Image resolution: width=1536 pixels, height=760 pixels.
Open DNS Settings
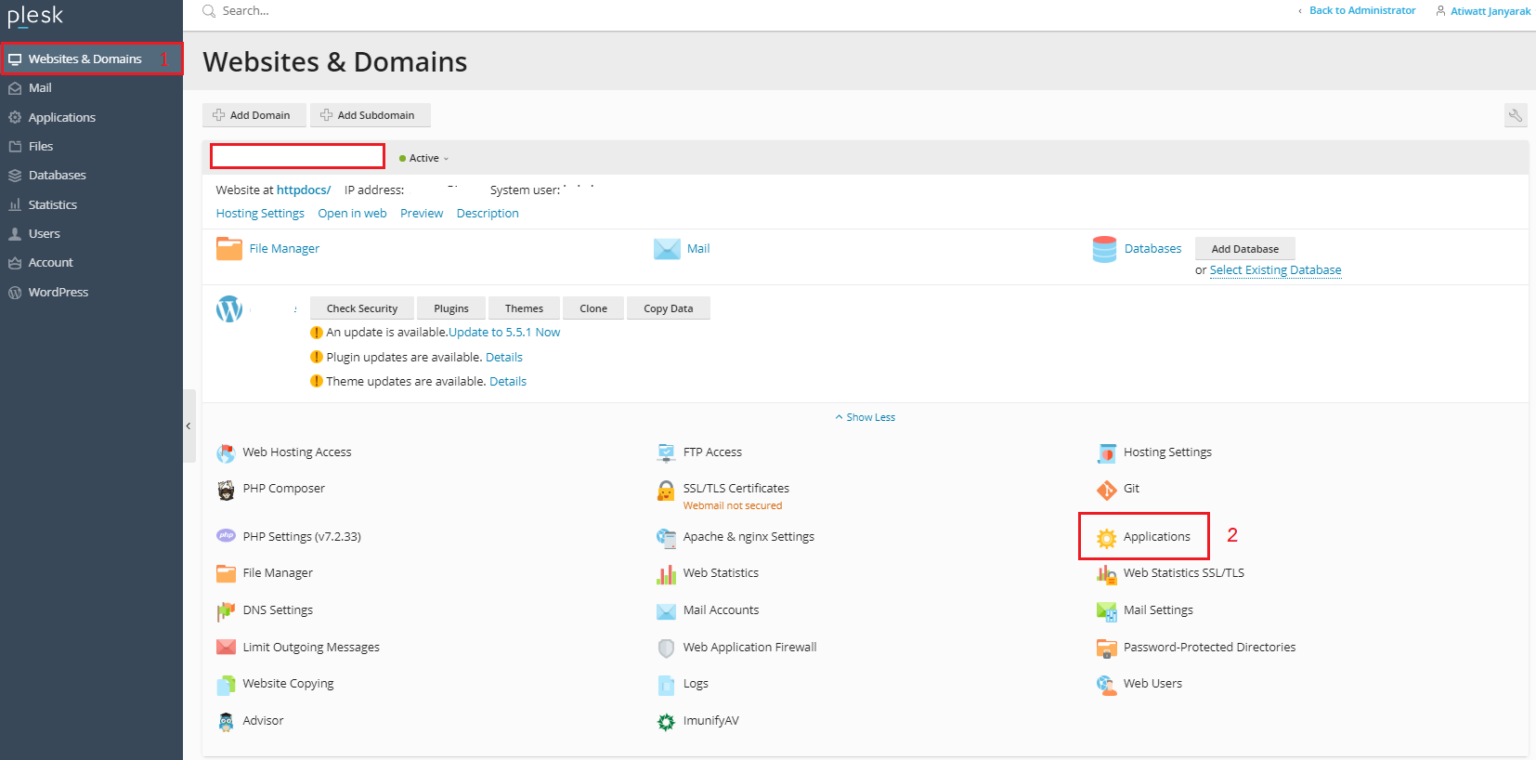(277, 610)
